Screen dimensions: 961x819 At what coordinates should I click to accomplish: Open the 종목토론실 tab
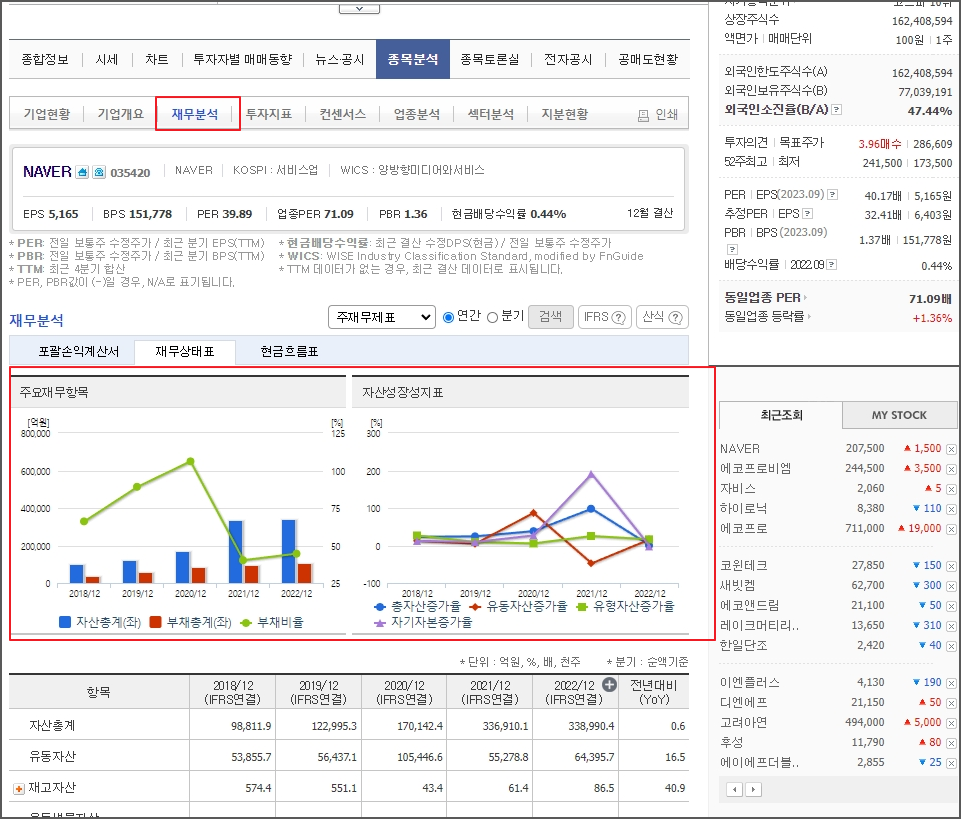(x=490, y=59)
